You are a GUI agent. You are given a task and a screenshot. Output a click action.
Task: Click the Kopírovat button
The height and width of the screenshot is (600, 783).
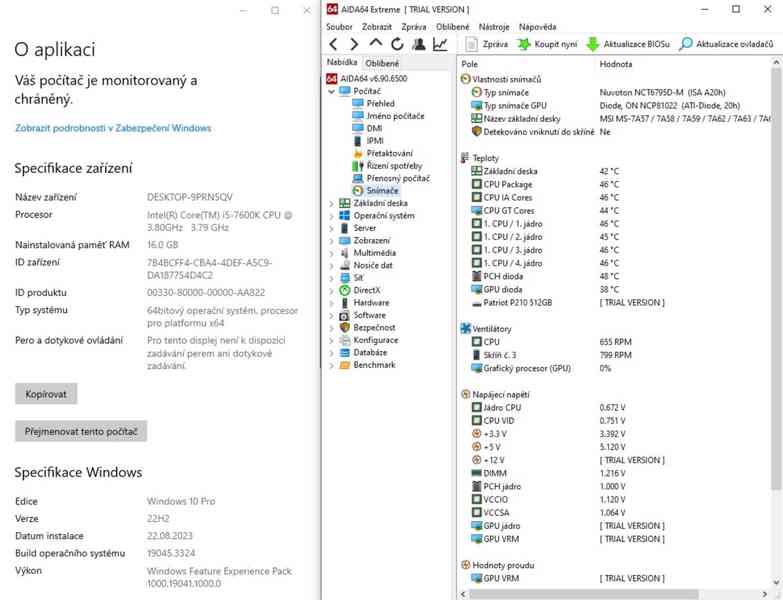(x=46, y=394)
